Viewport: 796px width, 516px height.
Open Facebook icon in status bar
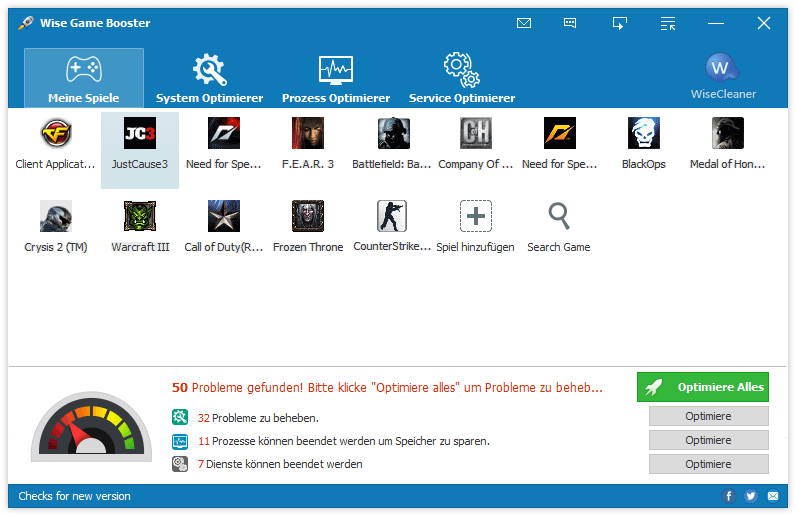[x=729, y=496]
